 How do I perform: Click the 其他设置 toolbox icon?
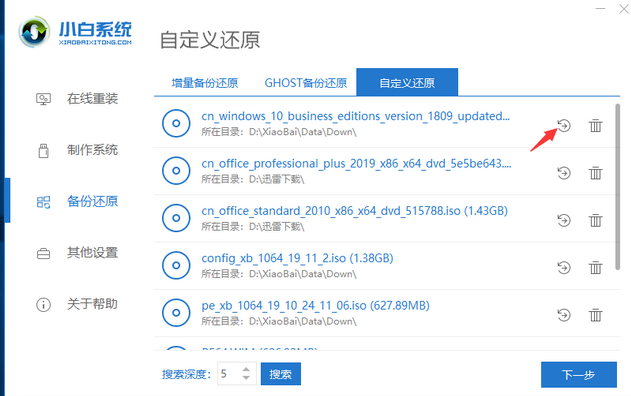pos(43,254)
